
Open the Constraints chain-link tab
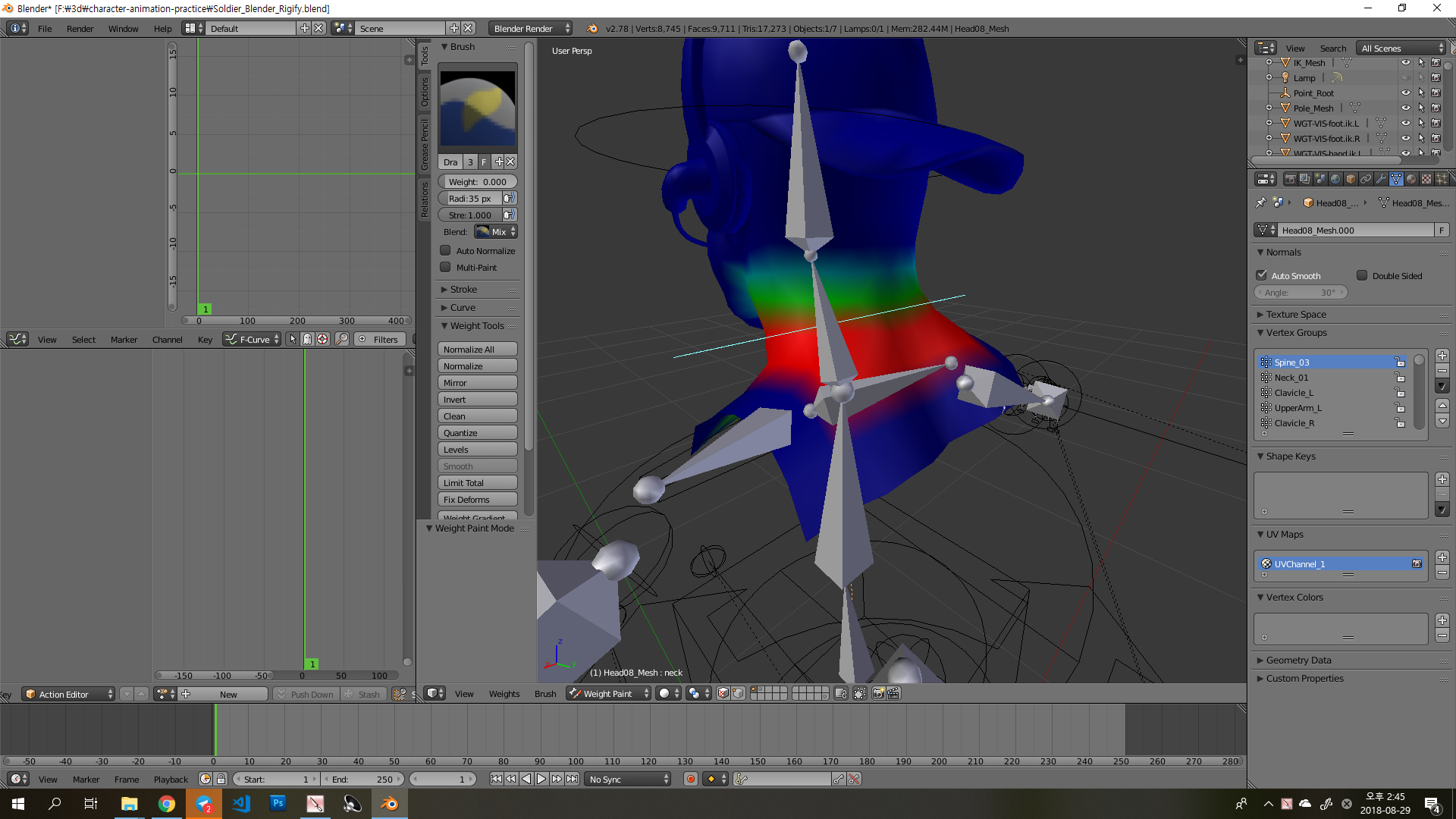point(1366,179)
